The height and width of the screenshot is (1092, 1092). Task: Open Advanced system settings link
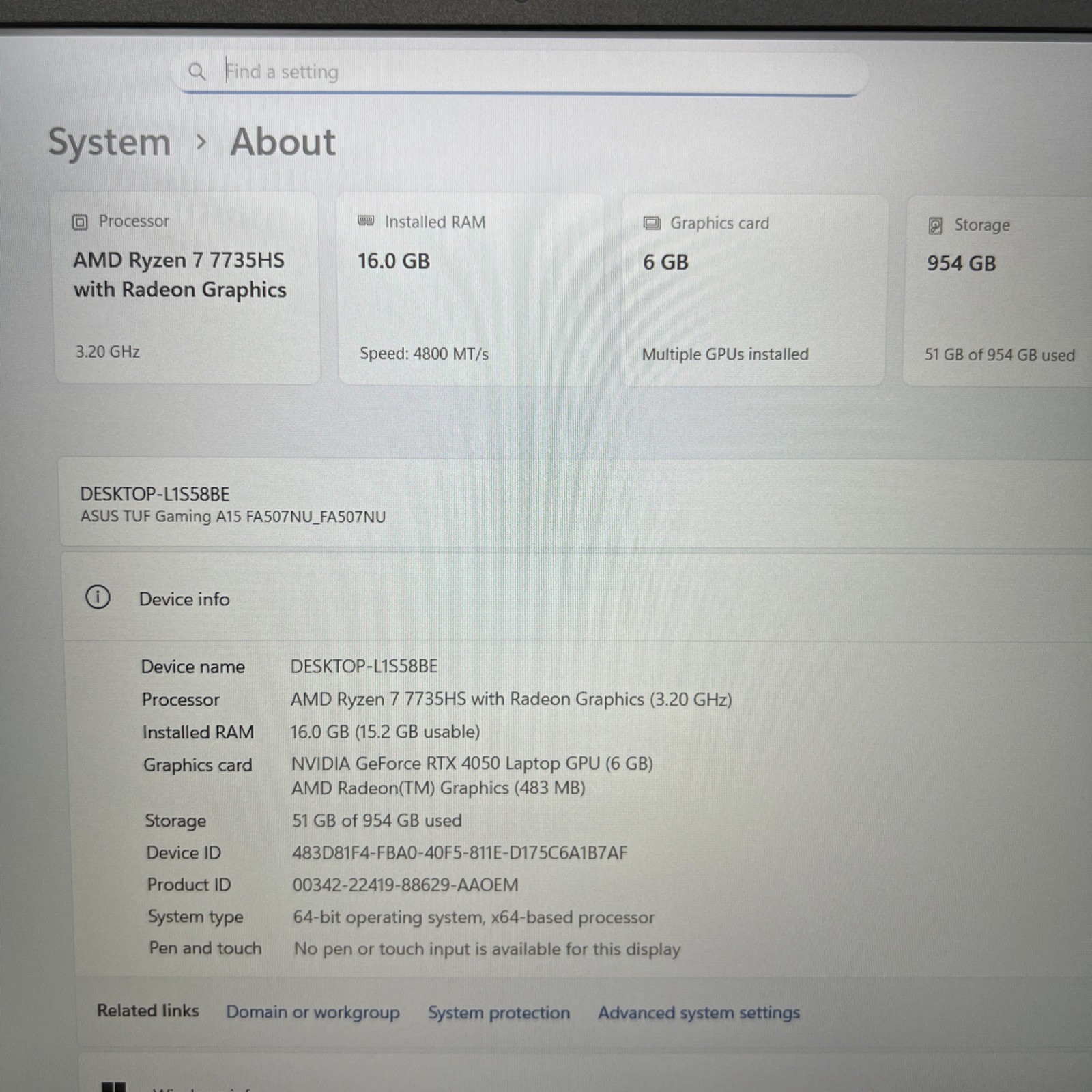coord(699,1013)
